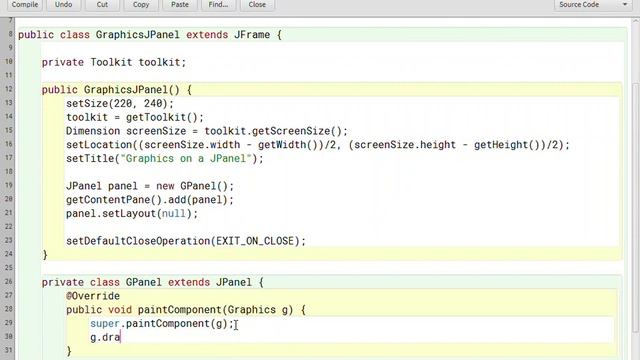640x360 pixels.
Task: Click line number 12 in the gutter
Action: coord(9,89)
